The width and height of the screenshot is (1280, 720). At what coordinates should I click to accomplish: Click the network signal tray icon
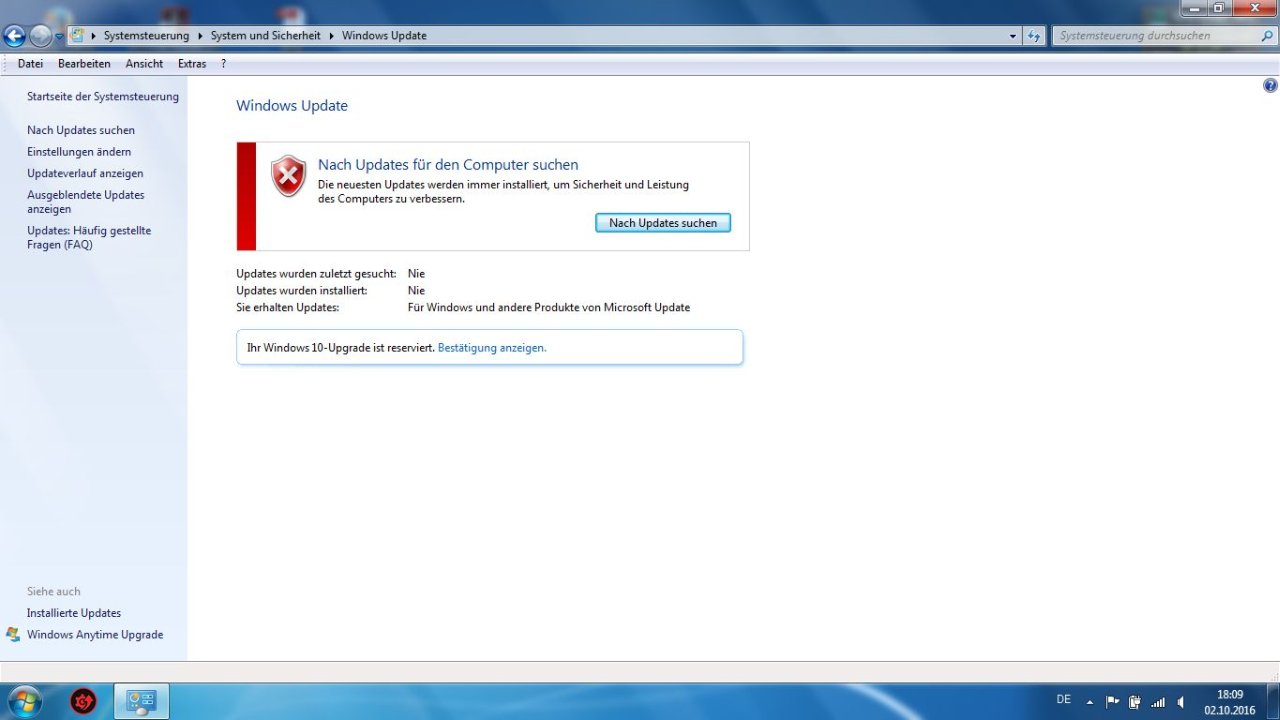click(1158, 702)
